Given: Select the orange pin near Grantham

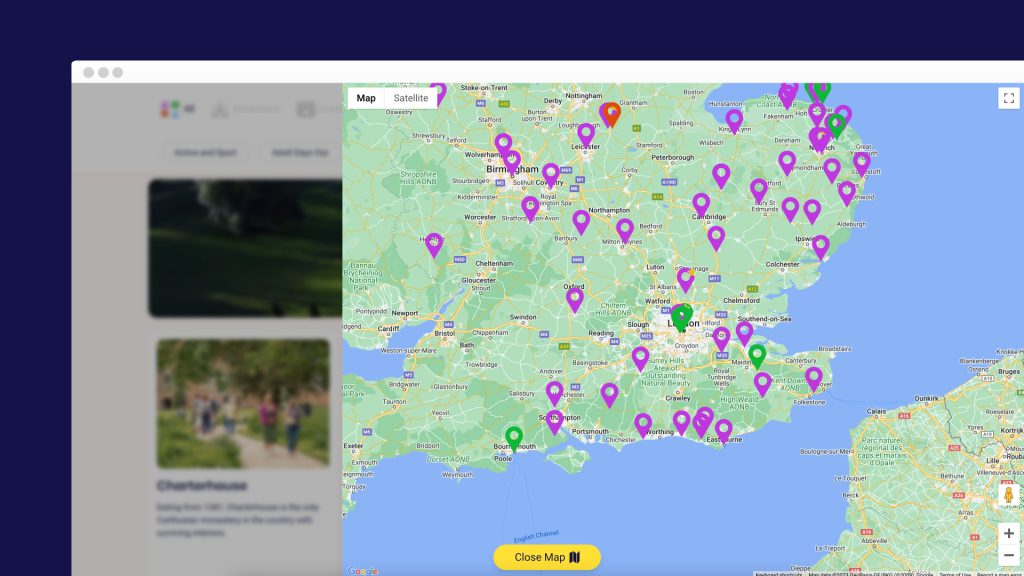Looking at the screenshot, I should pyautogui.click(x=611, y=113).
